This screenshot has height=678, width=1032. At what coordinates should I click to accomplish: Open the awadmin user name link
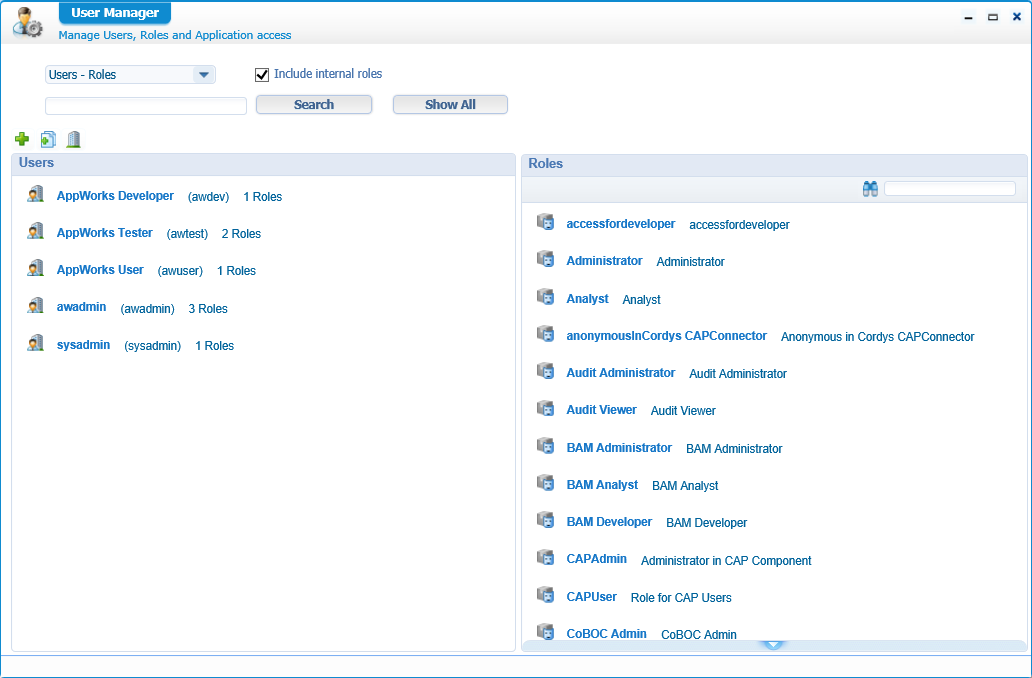pyautogui.click(x=82, y=307)
